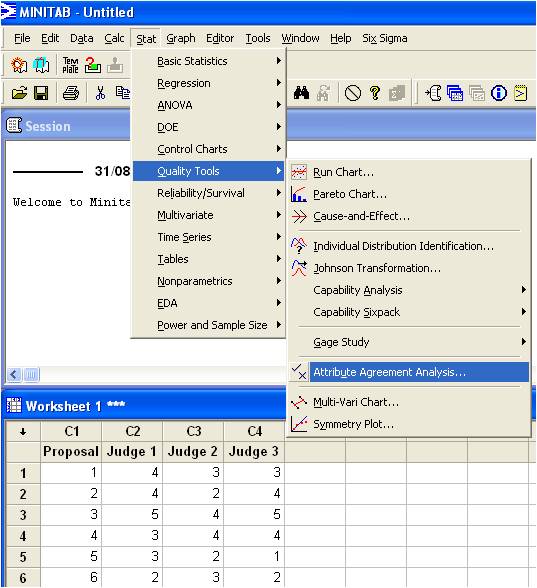The width and height of the screenshot is (537, 588).
Task: Open the Six Sigma menu
Action: [x=385, y=38]
